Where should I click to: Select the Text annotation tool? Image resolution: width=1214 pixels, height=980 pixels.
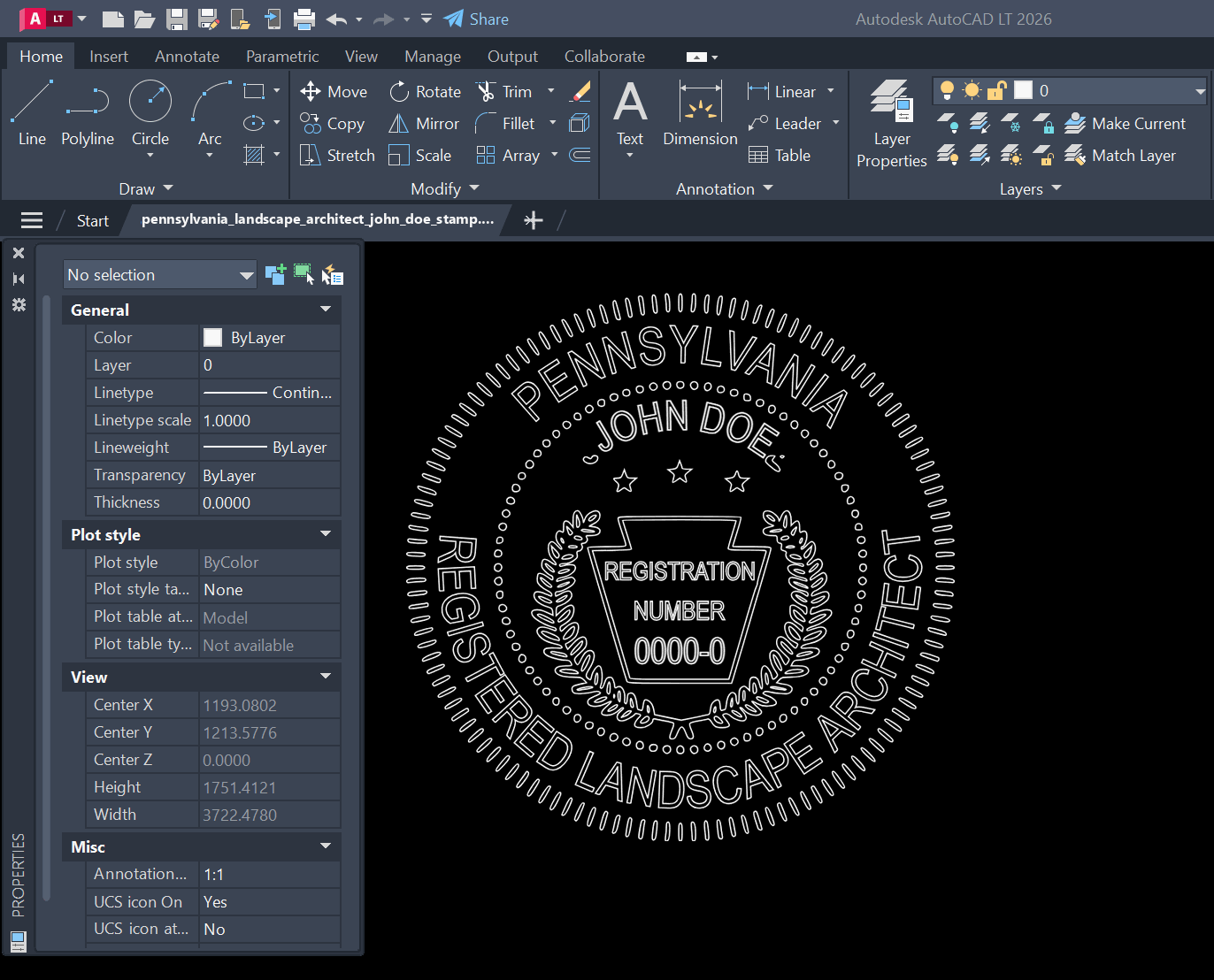(x=630, y=113)
